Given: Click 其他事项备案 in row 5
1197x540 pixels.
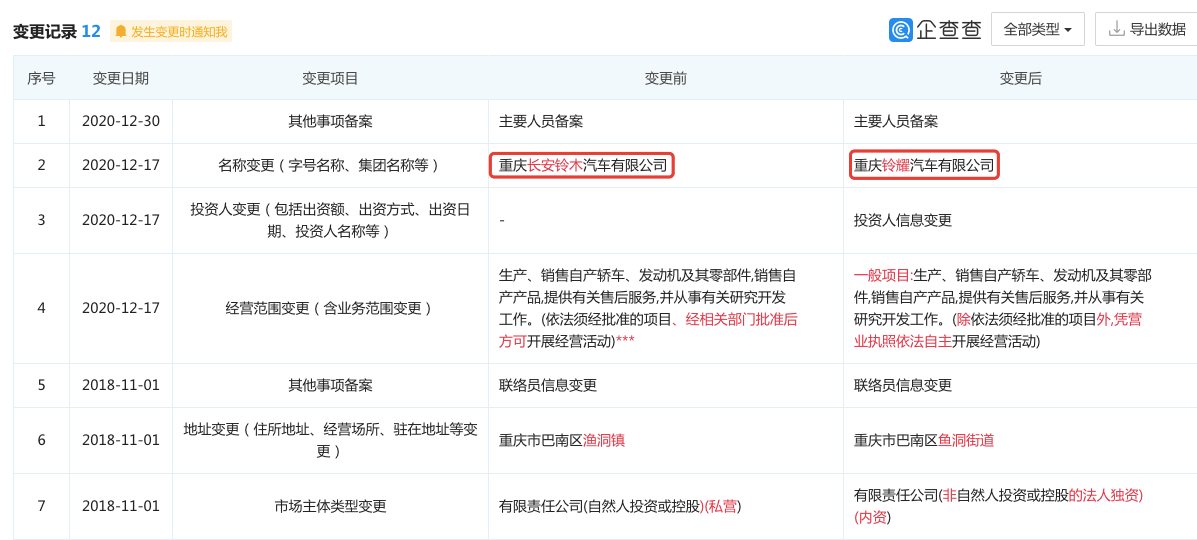Looking at the screenshot, I should pyautogui.click(x=330, y=385).
